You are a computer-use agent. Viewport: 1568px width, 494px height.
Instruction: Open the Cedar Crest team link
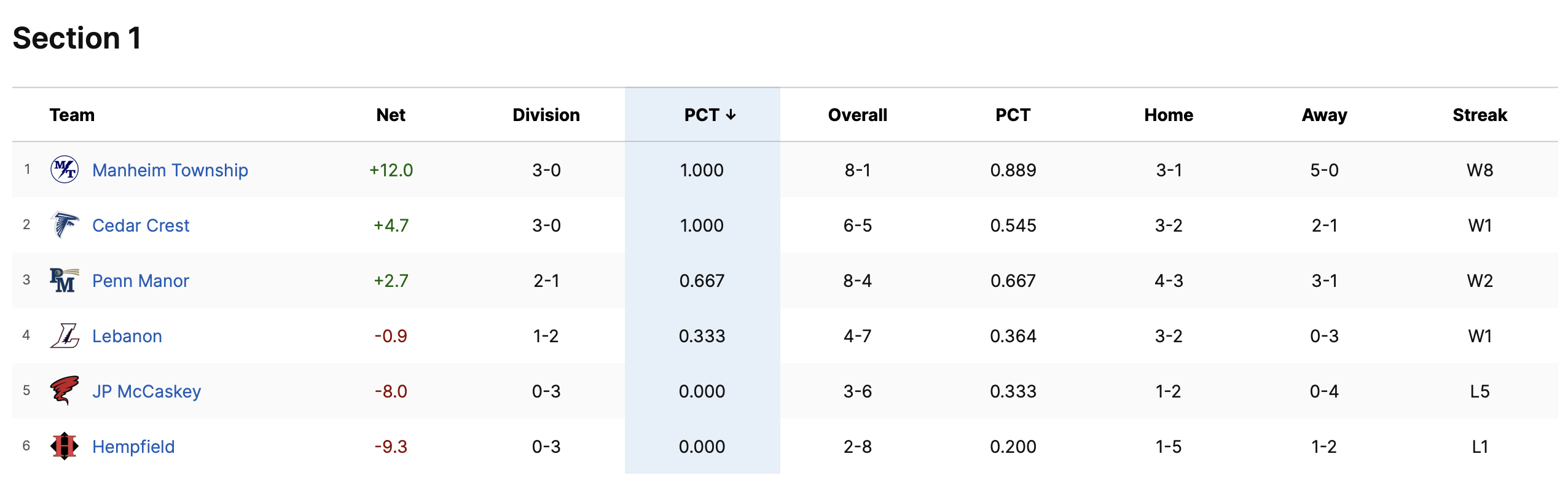(x=141, y=225)
